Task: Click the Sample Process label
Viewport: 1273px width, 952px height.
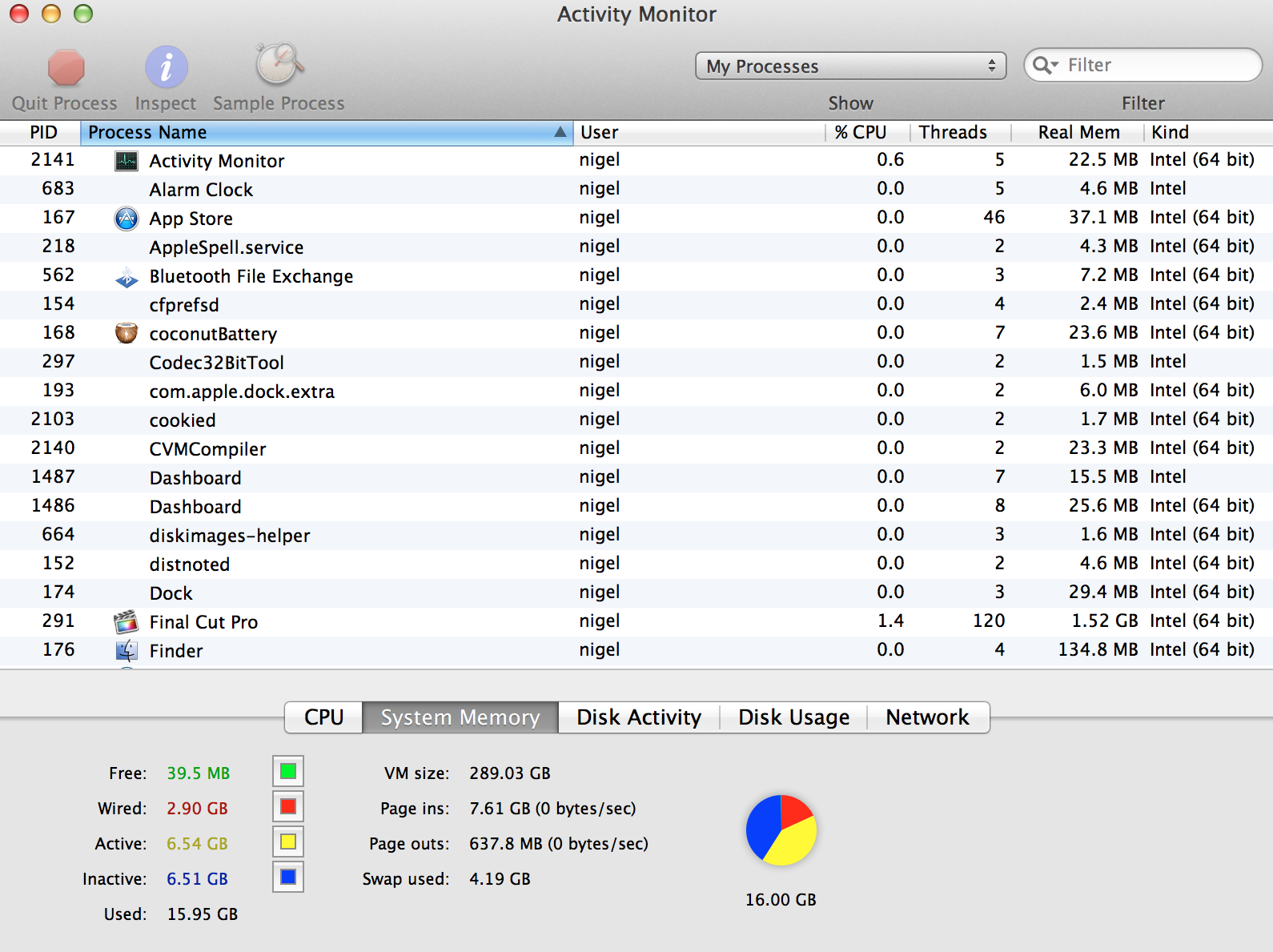Action: click(x=279, y=103)
